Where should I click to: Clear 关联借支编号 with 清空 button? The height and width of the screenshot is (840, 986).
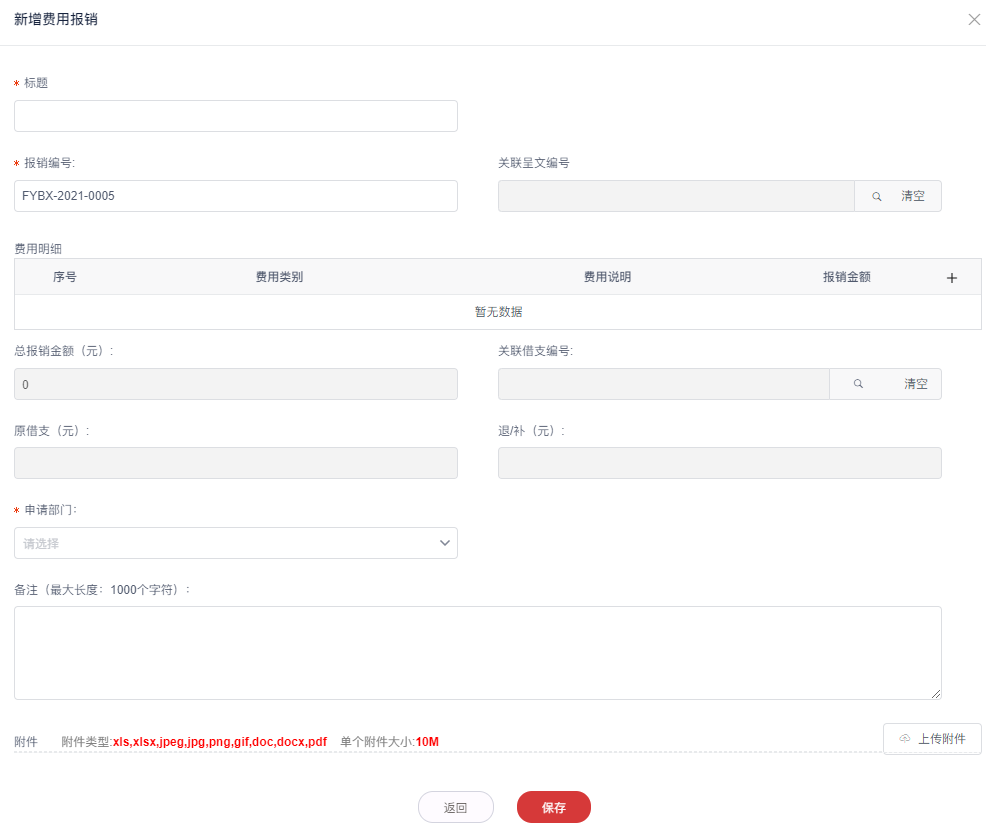coord(916,384)
